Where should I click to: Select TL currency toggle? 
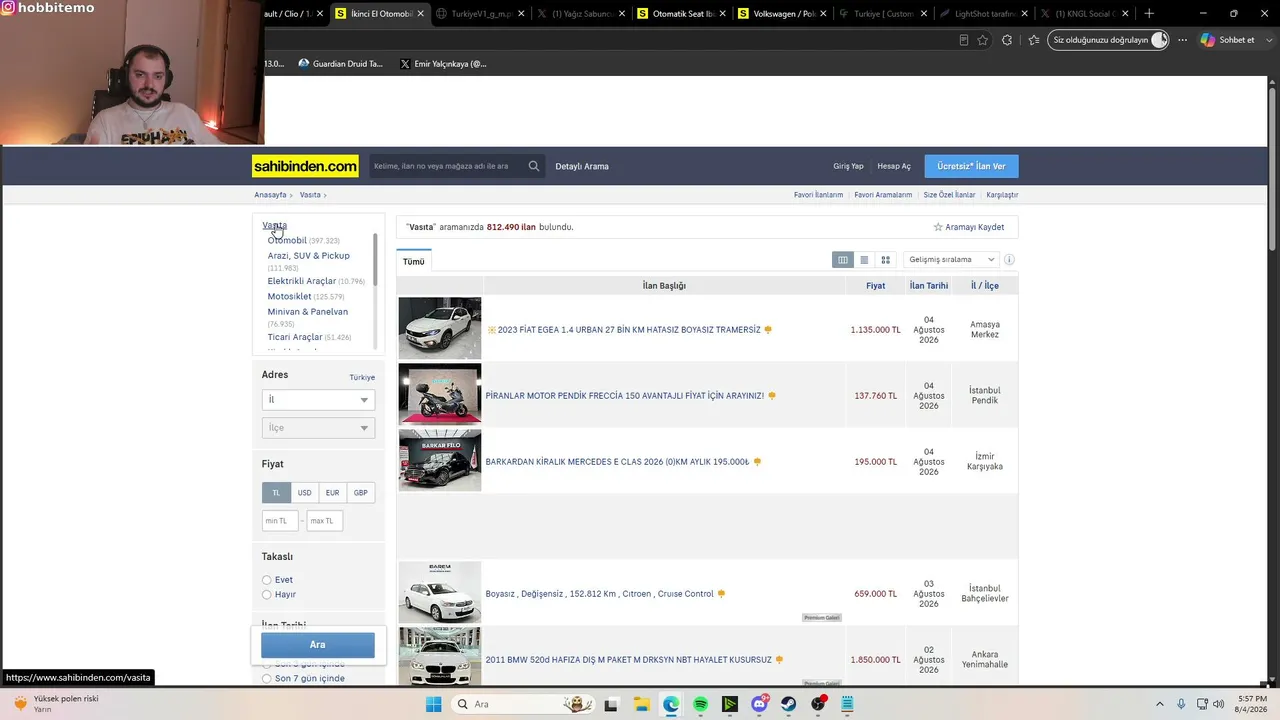point(276,493)
